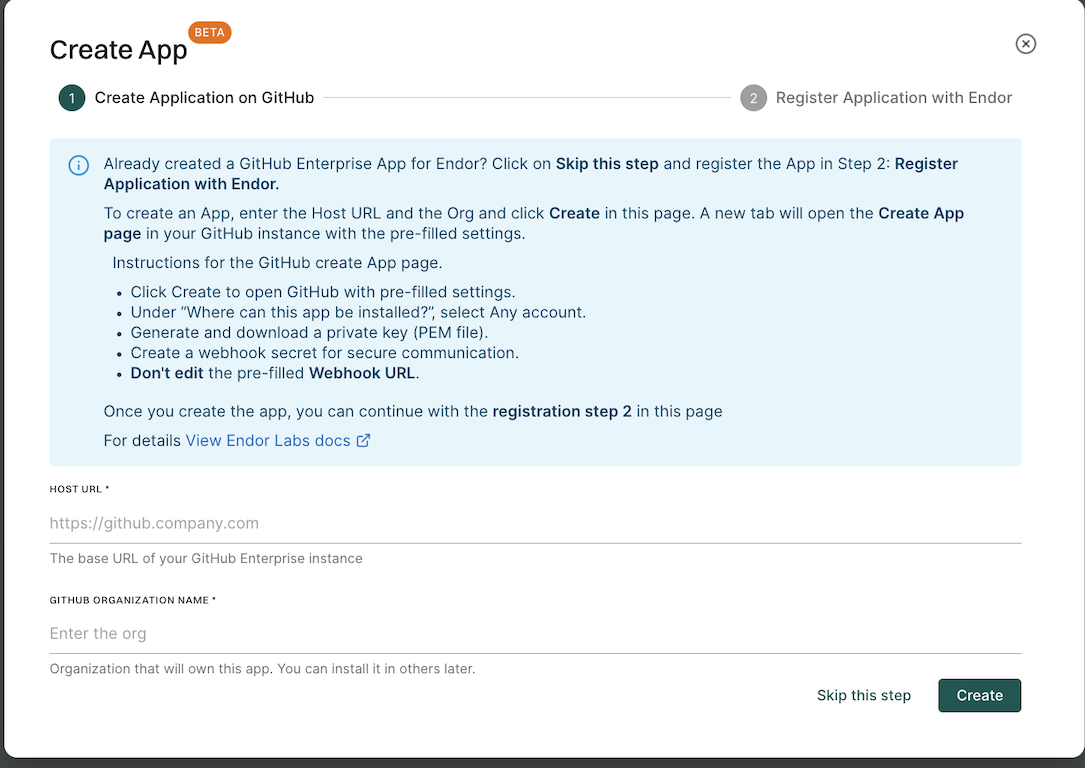
Task: Focus the GitHub Organization Name field
Action: click(400, 633)
